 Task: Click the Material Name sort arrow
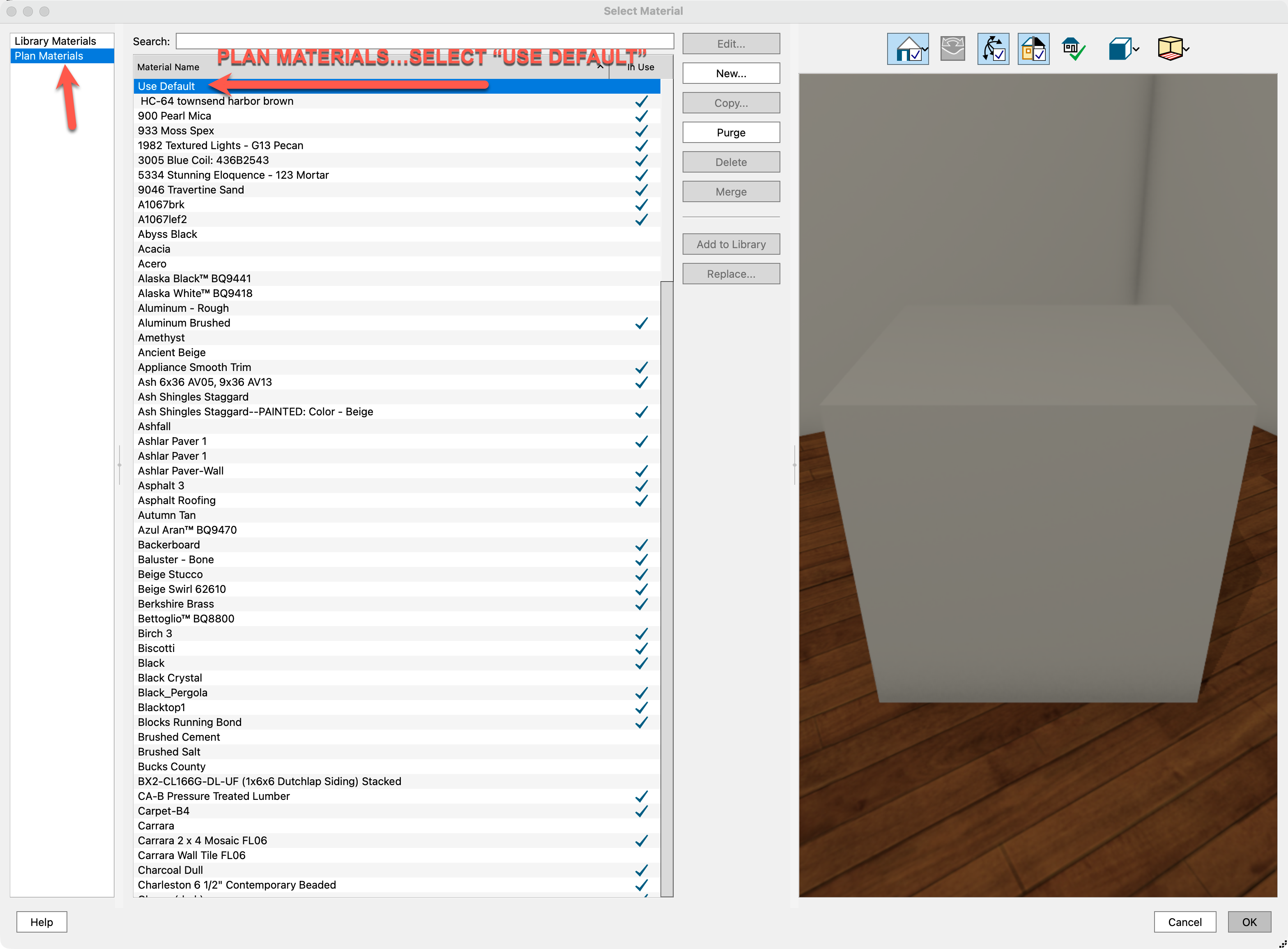pyautogui.click(x=600, y=67)
